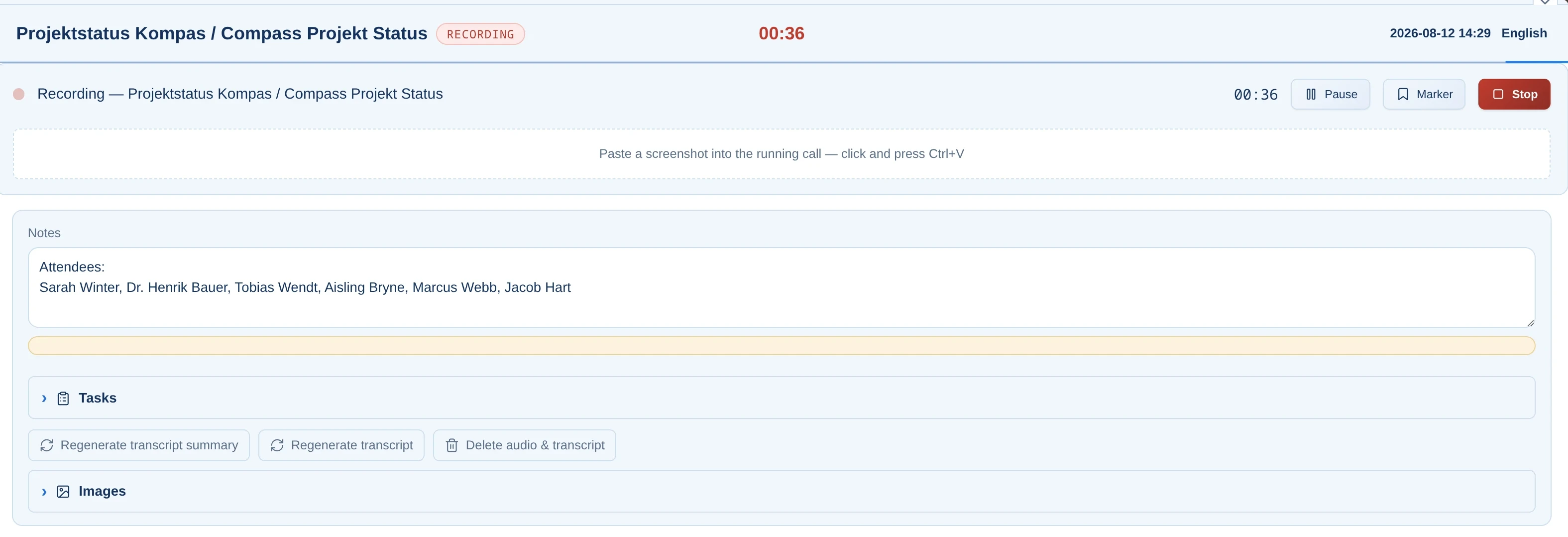The width and height of the screenshot is (1568, 537).
Task: Click the date 2026-08-12 14:29
Action: [x=1440, y=33]
